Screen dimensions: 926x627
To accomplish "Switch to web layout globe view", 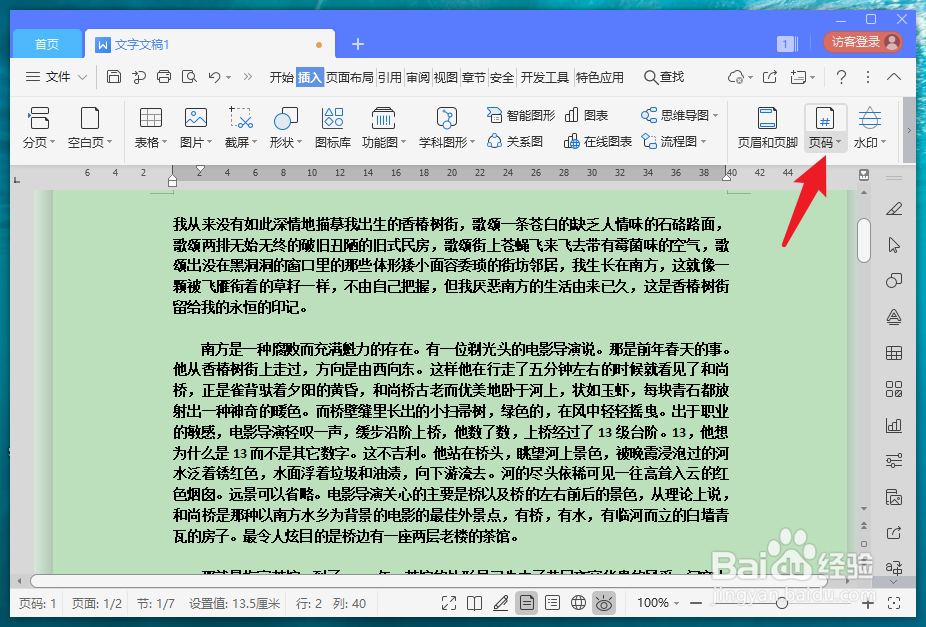I will click(x=578, y=603).
